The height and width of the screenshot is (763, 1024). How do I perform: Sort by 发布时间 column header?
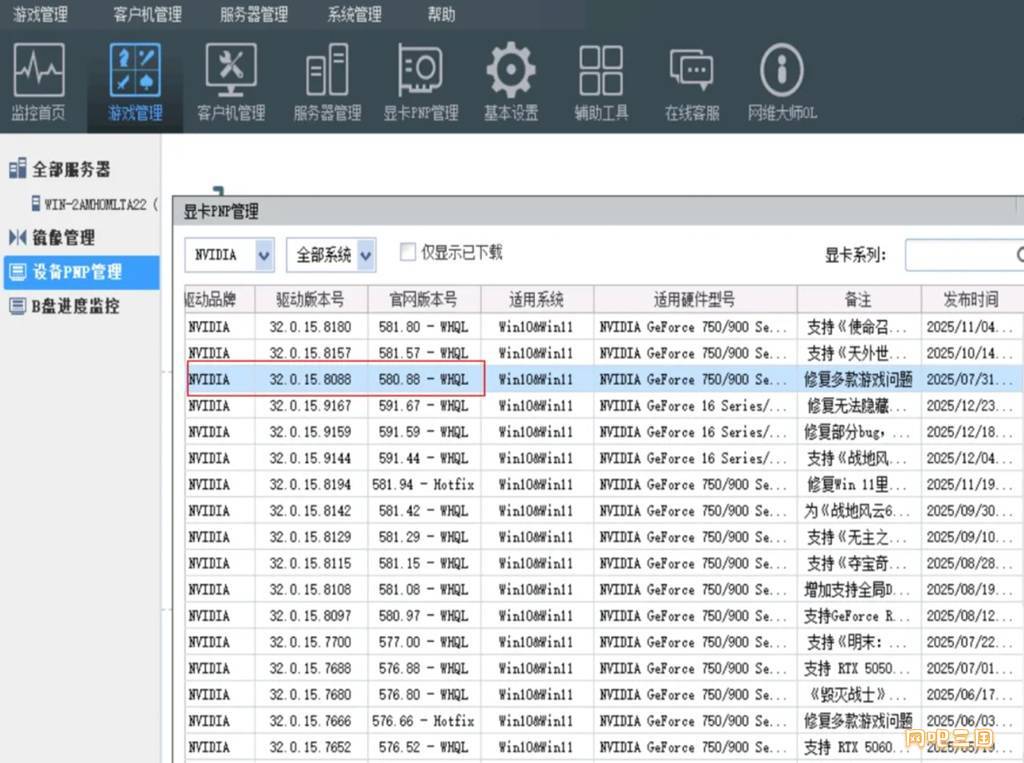tap(970, 299)
